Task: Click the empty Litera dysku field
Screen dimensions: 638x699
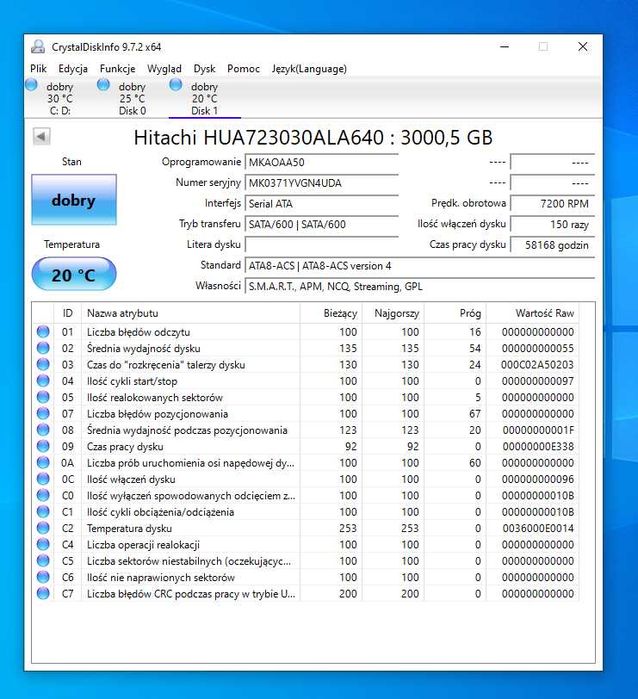Action: coord(321,245)
